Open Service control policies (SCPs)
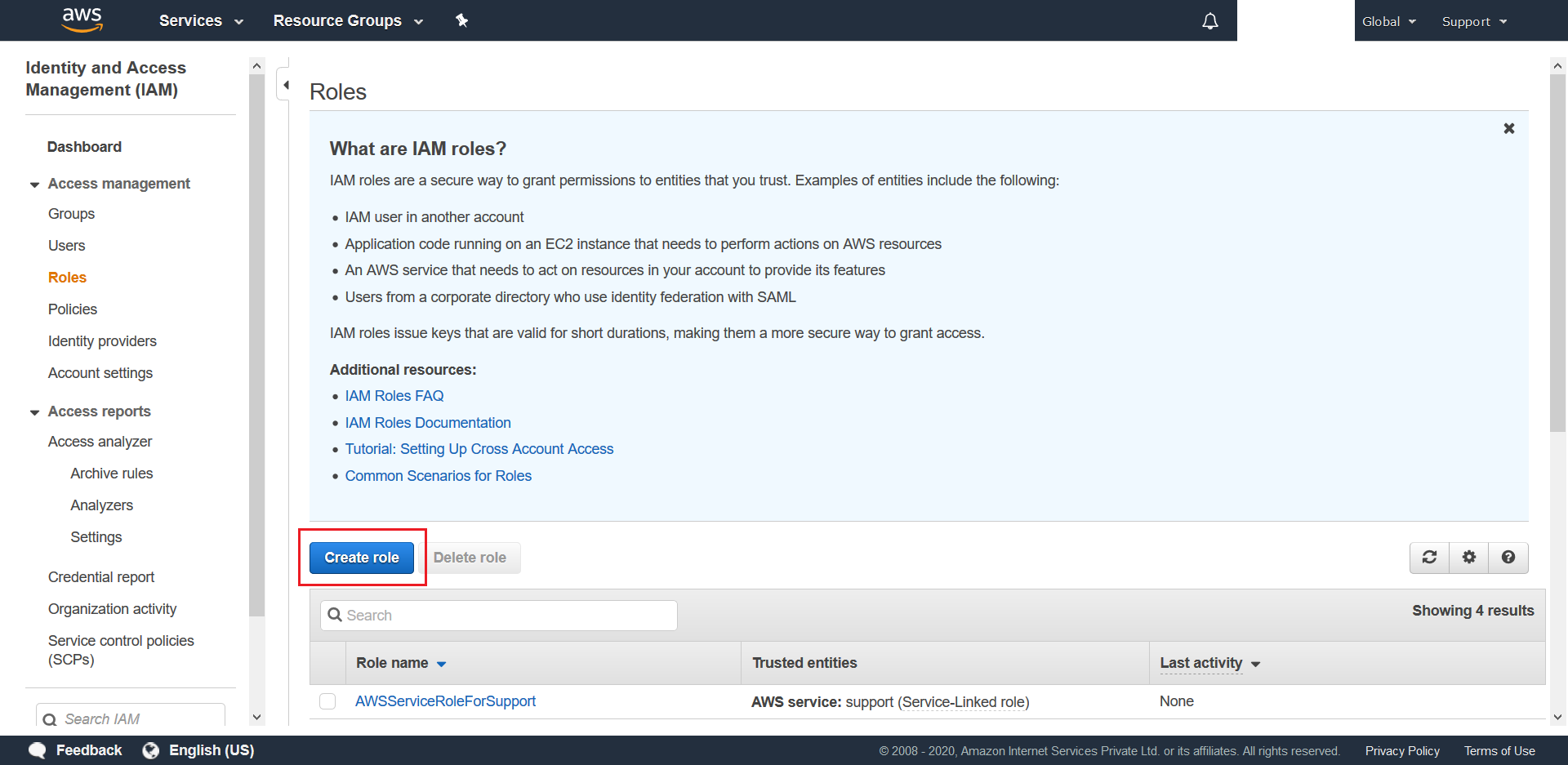The image size is (1568, 765). [x=121, y=650]
